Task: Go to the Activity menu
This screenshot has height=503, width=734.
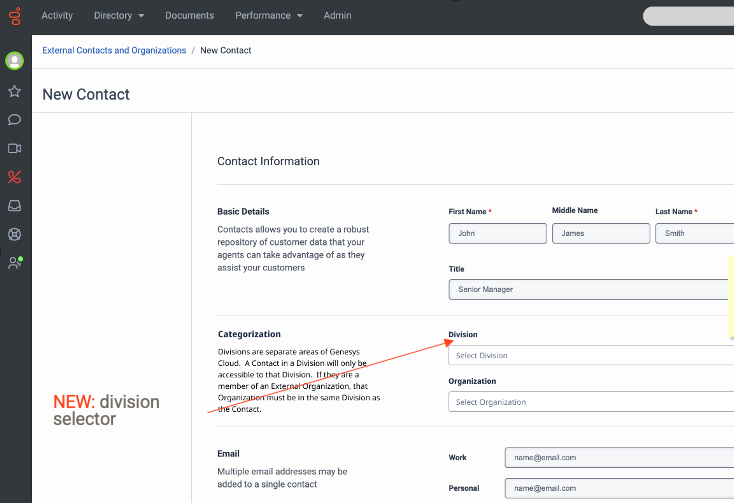Action: click(x=57, y=16)
